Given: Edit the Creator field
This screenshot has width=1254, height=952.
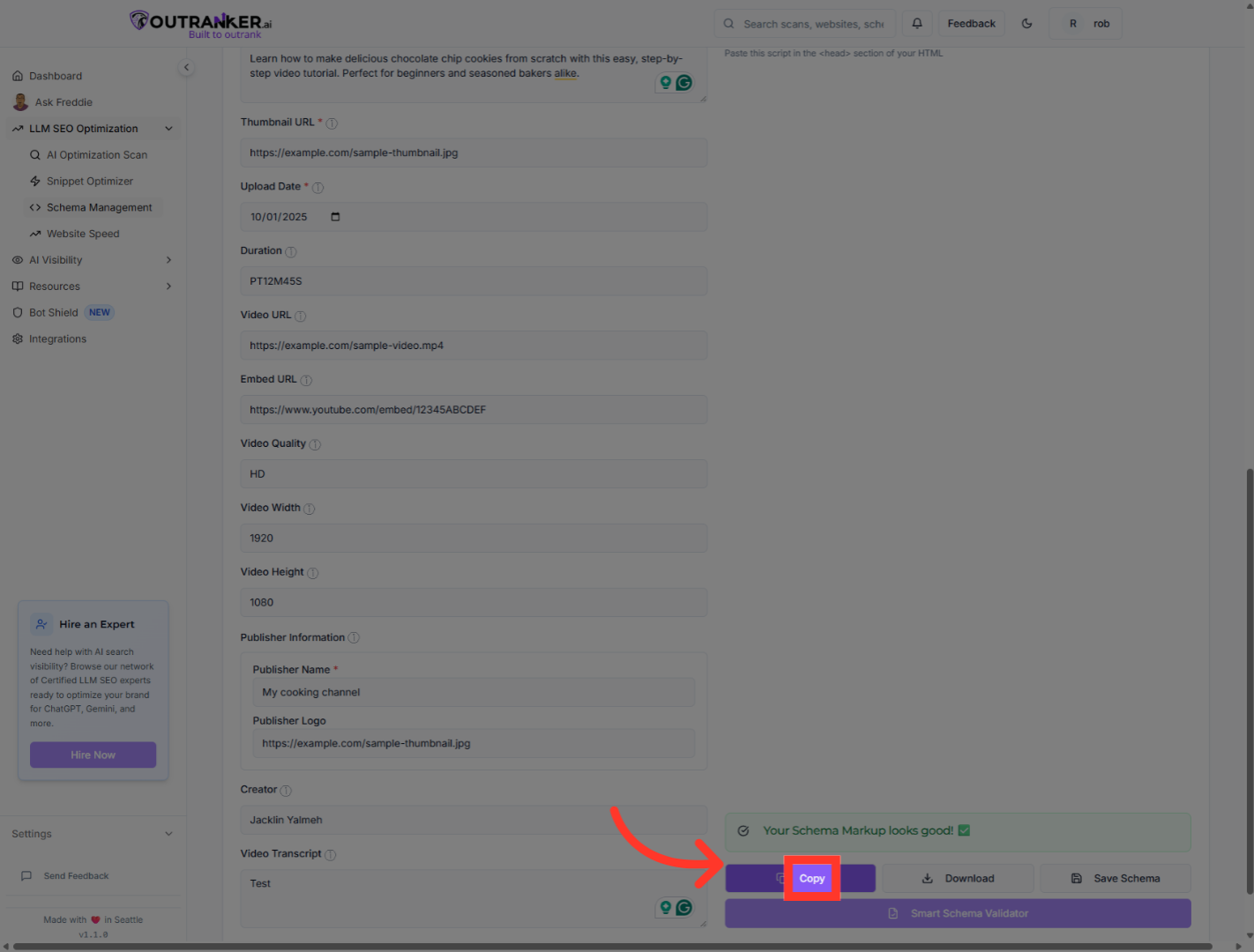Looking at the screenshot, I should pyautogui.click(x=474, y=820).
